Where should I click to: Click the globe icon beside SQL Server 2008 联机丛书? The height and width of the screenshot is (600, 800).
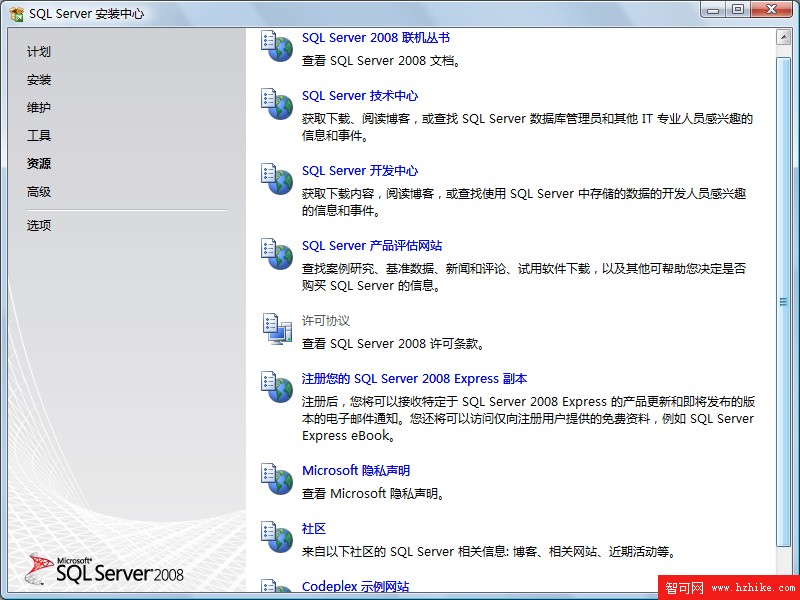277,46
